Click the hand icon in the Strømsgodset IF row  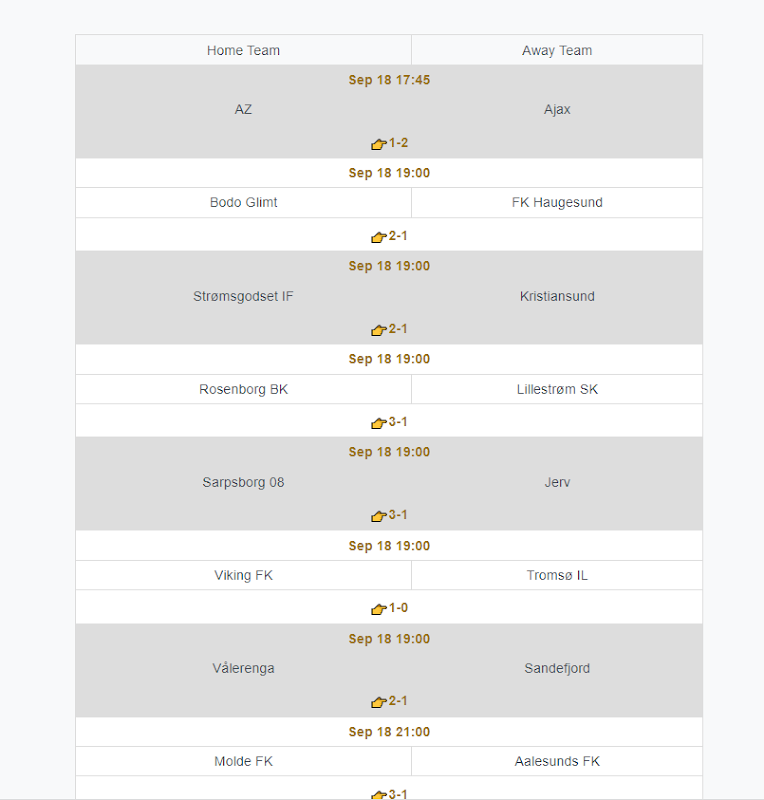click(378, 330)
